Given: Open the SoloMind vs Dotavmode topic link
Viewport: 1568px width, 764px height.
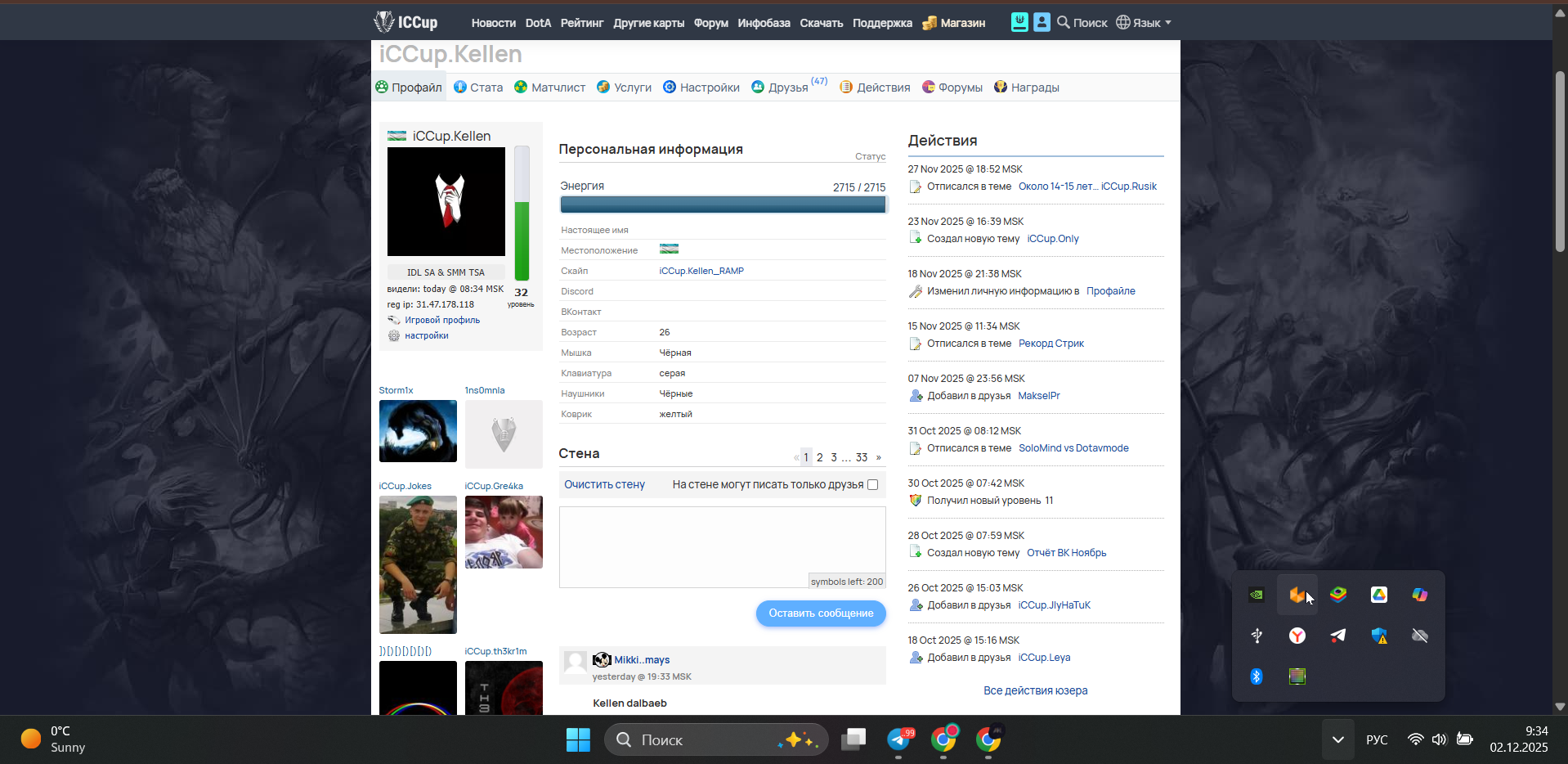Looking at the screenshot, I should 1073,448.
